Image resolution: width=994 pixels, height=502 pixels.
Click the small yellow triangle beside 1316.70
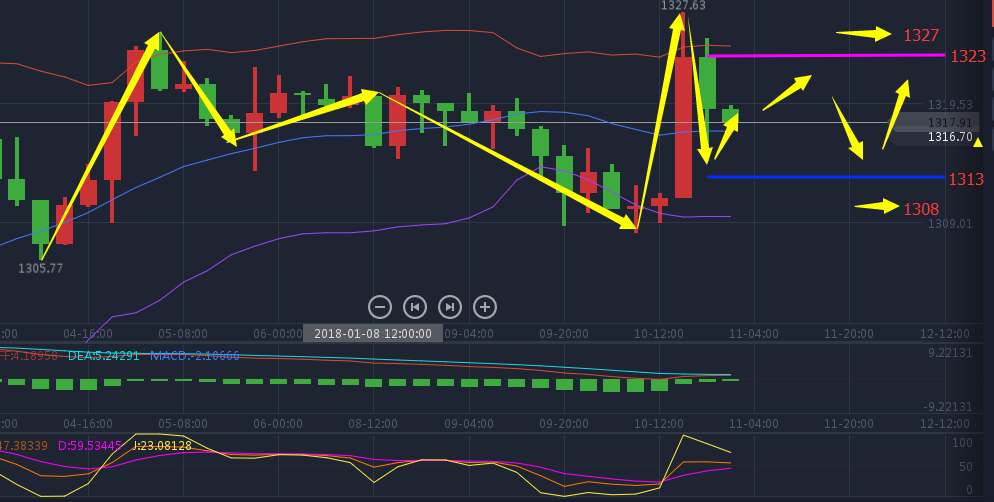point(978,142)
